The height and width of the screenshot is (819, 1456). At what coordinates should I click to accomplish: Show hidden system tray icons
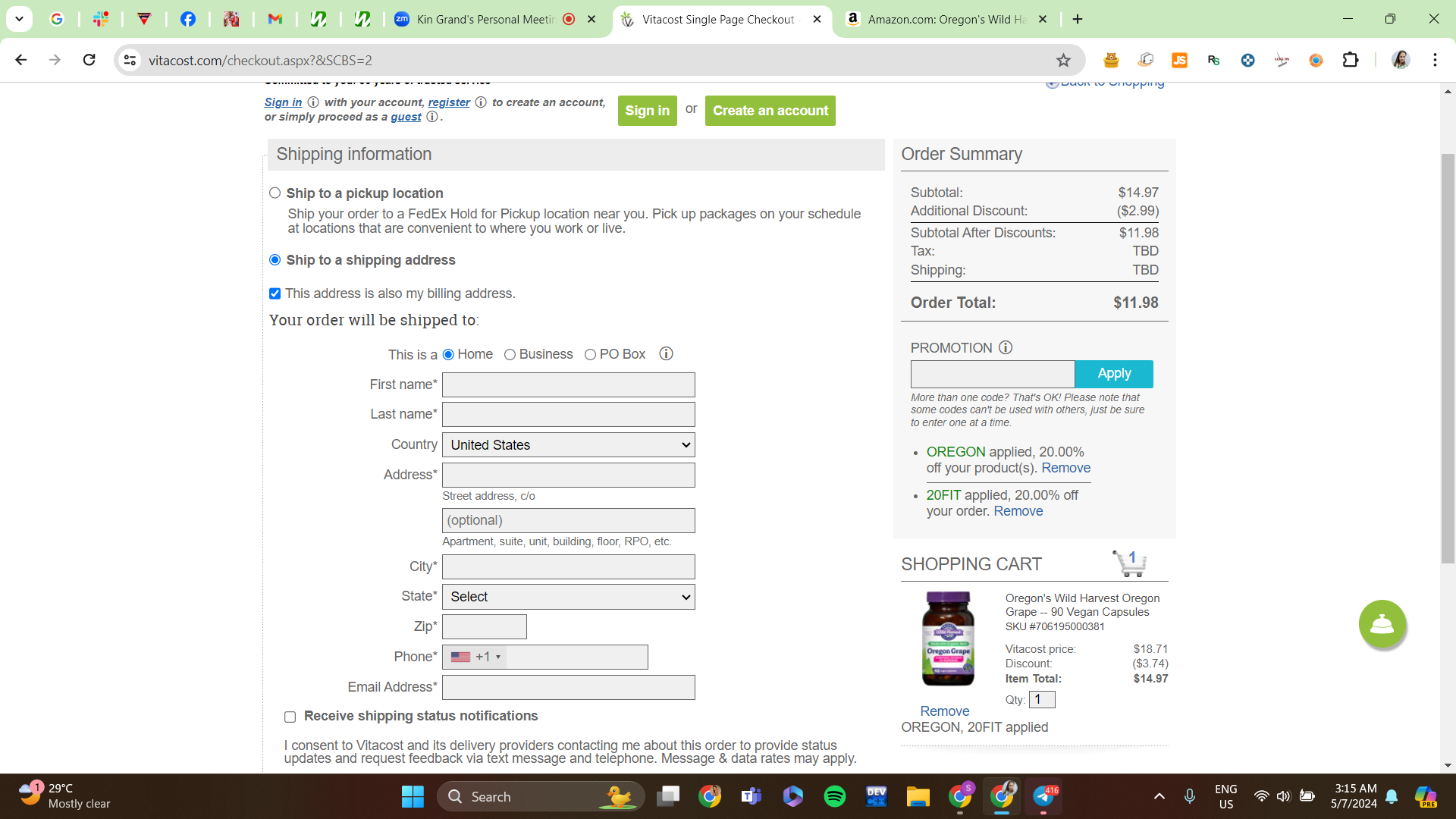tap(1159, 796)
